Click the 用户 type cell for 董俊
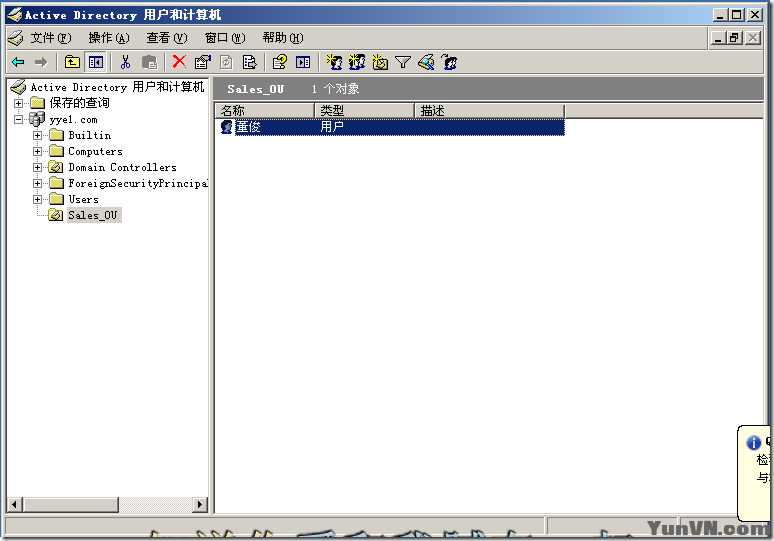The height and width of the screenshot is (541, 774). [x=332, y=127]
